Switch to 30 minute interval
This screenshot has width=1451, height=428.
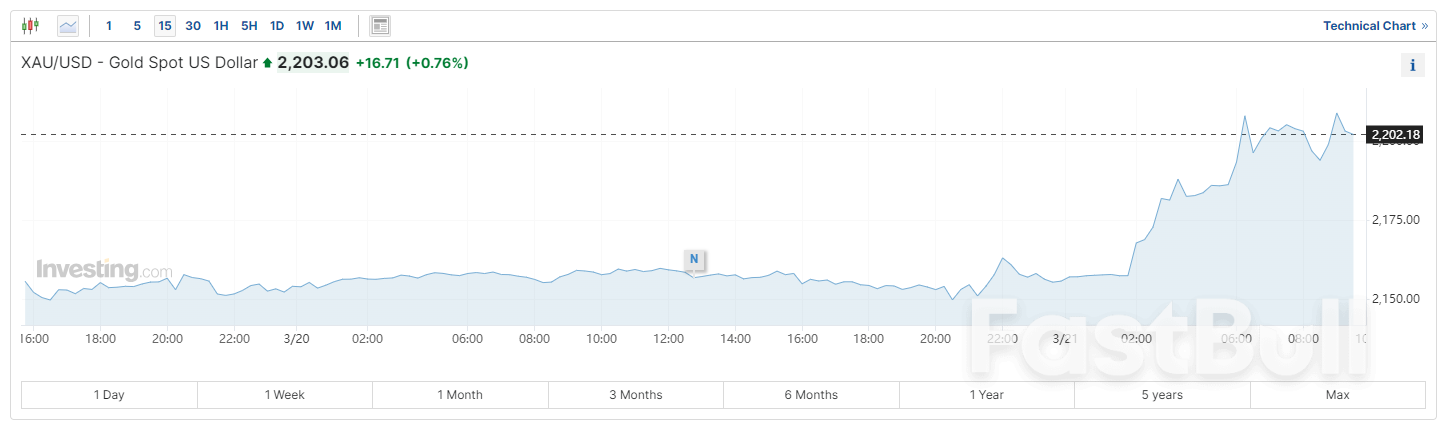tap(193, 25)
